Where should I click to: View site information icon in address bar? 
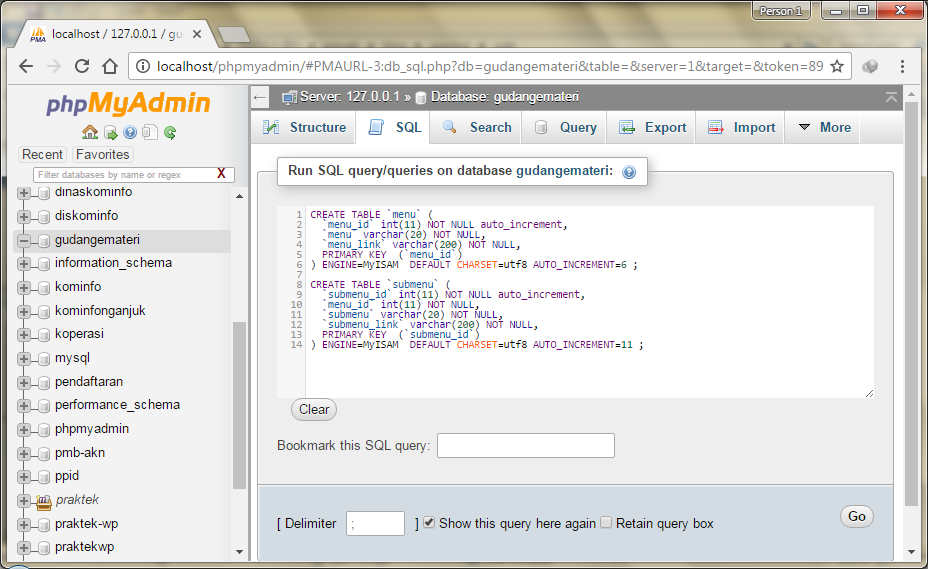coord(143,66)
